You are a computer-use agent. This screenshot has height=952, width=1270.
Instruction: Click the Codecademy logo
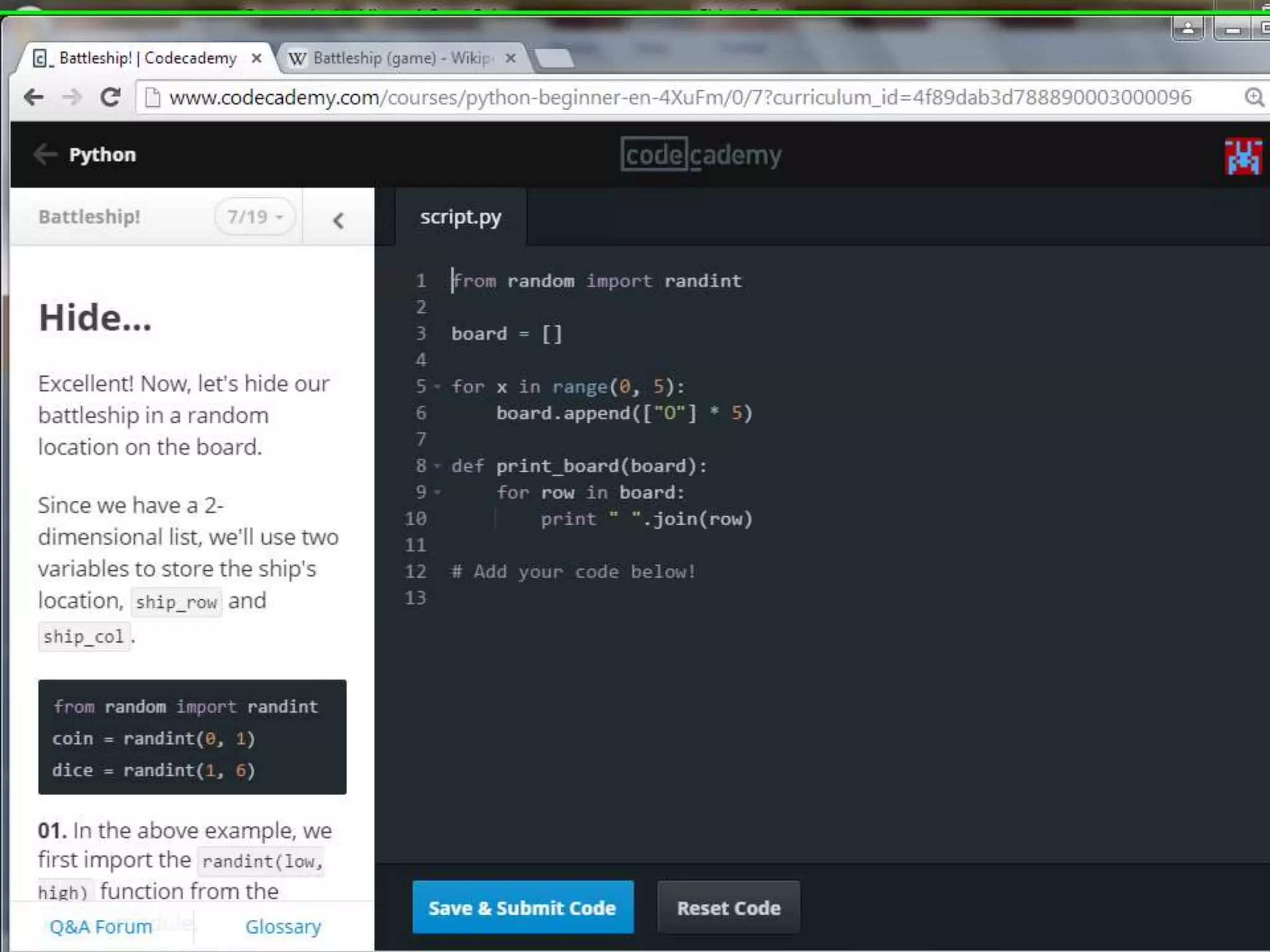701,154
